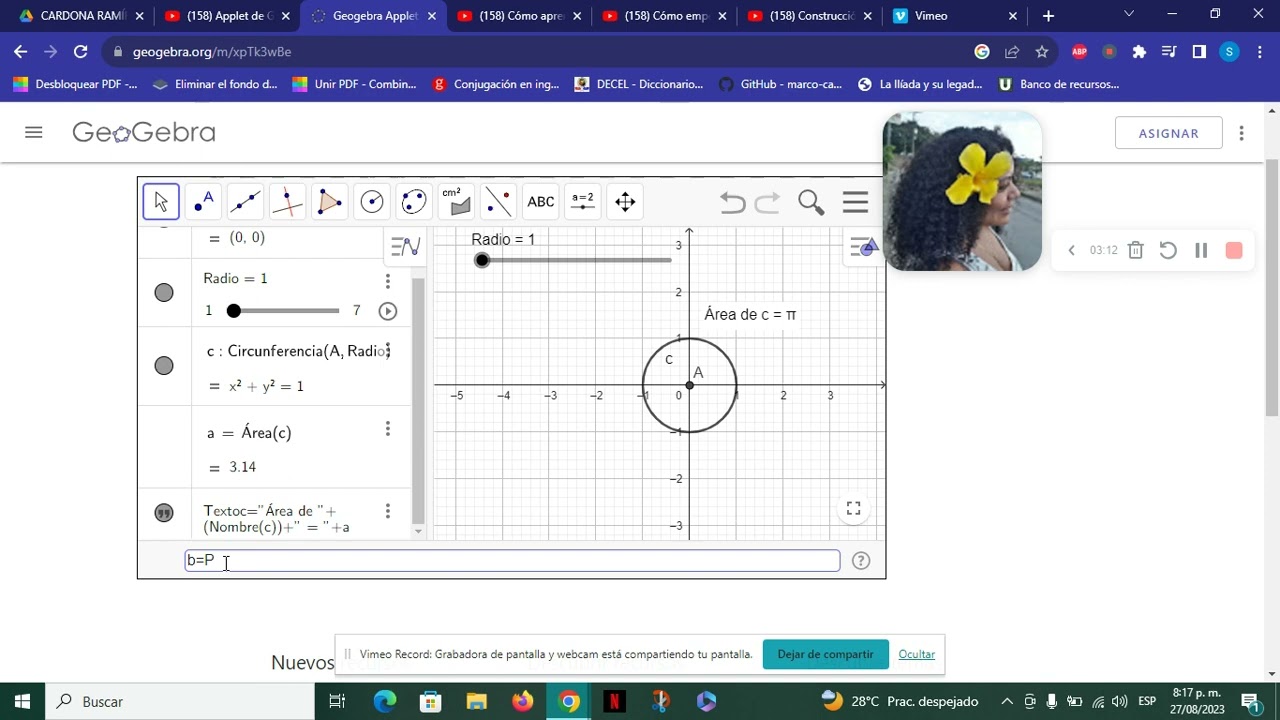Open the GeoGebra site navigation menu

pyautogui.click(x=34, y=132)
